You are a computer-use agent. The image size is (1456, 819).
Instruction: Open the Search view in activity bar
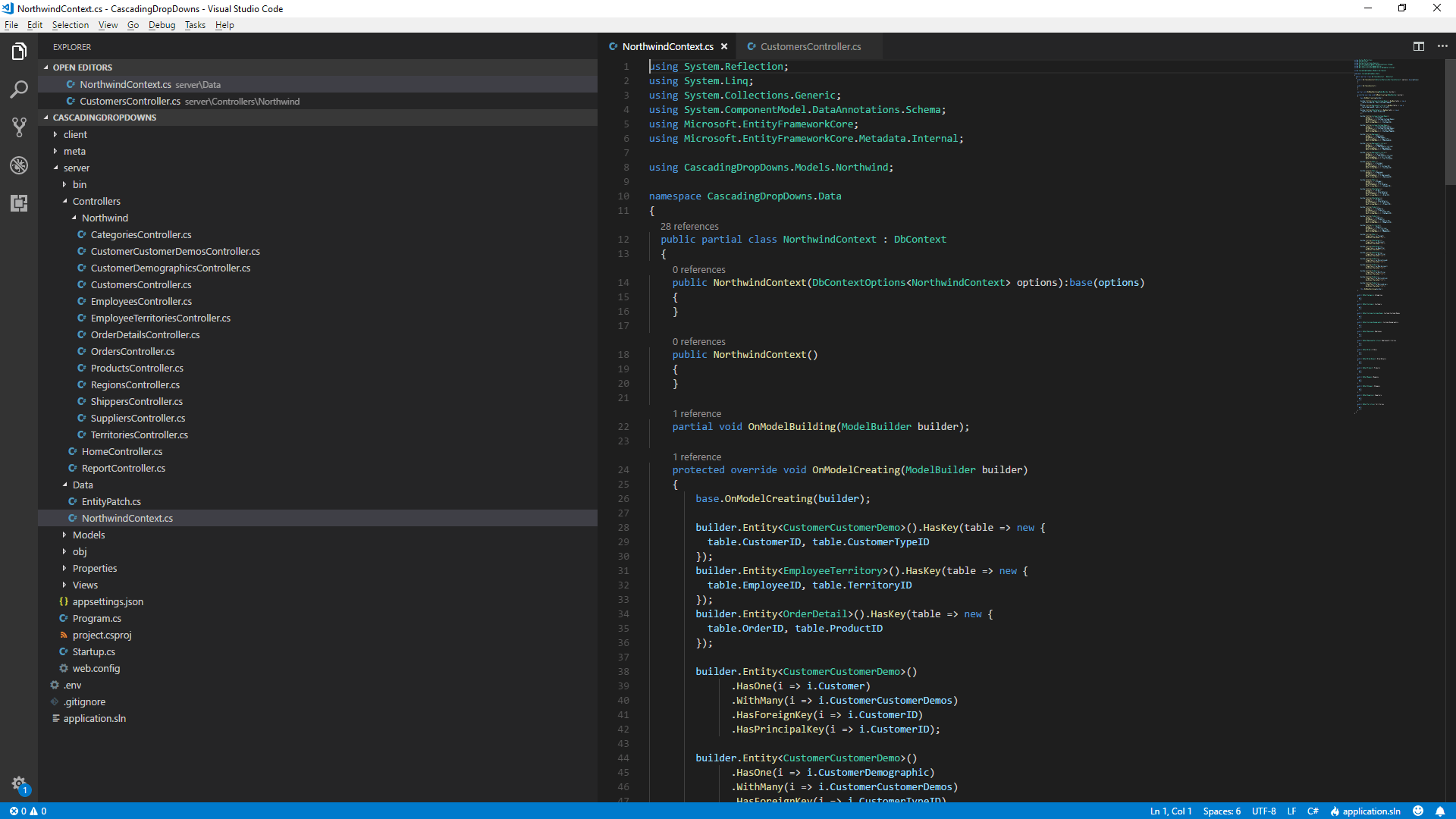19,89
